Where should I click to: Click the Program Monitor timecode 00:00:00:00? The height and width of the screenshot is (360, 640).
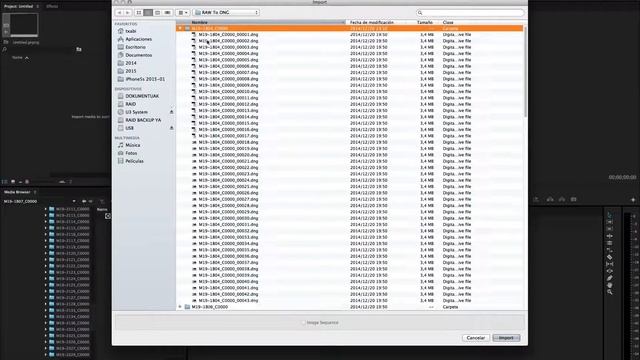click(x=622, y=177)
